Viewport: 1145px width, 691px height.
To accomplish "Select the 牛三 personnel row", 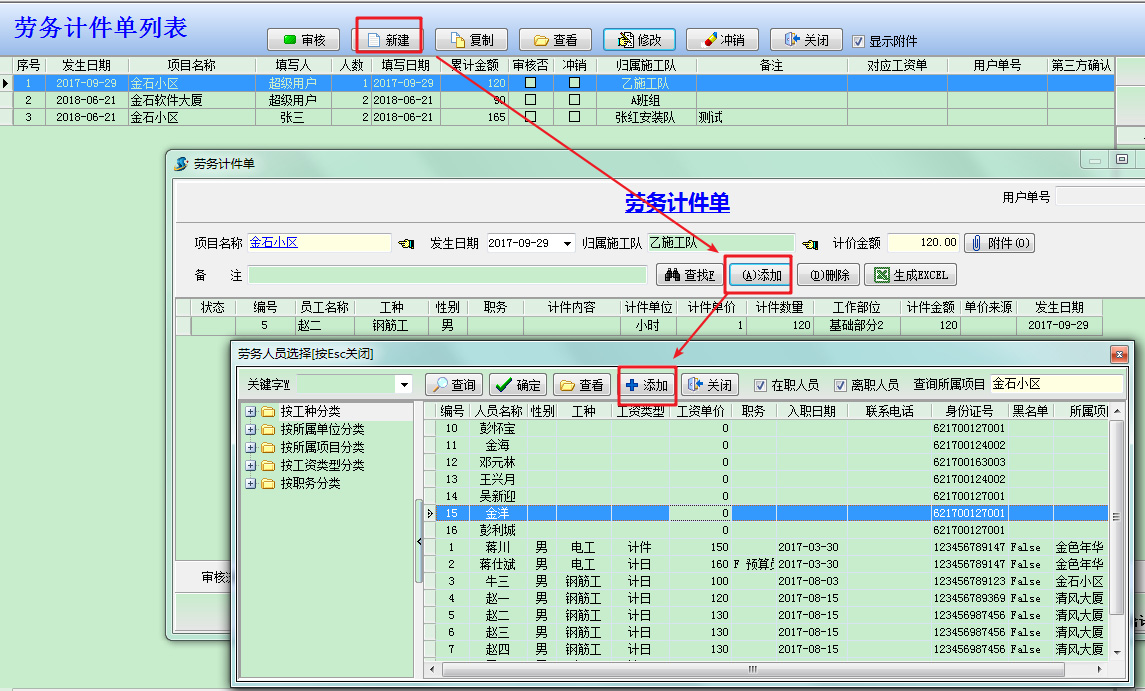I will click(x=771, y=581).
